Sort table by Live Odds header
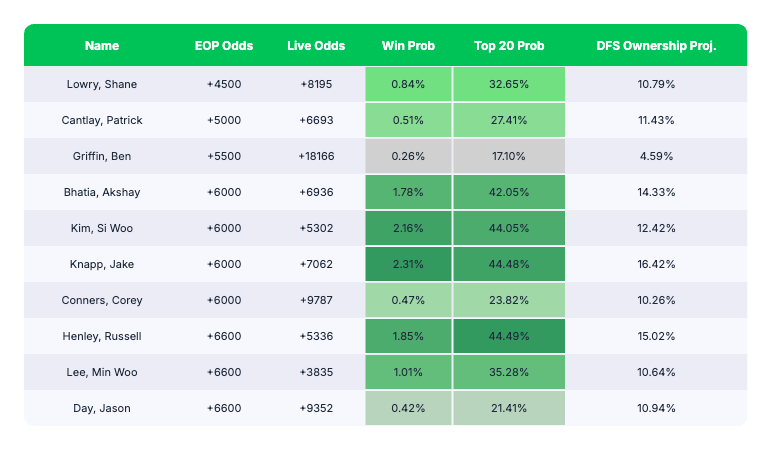Screen dimensions: 771x450 point(316,46)
